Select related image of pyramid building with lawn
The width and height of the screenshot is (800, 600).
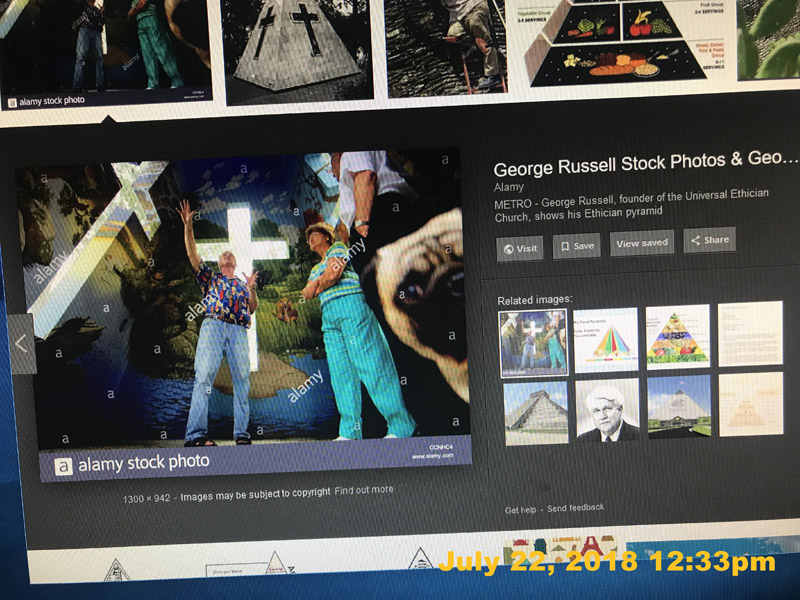(679, 407)
